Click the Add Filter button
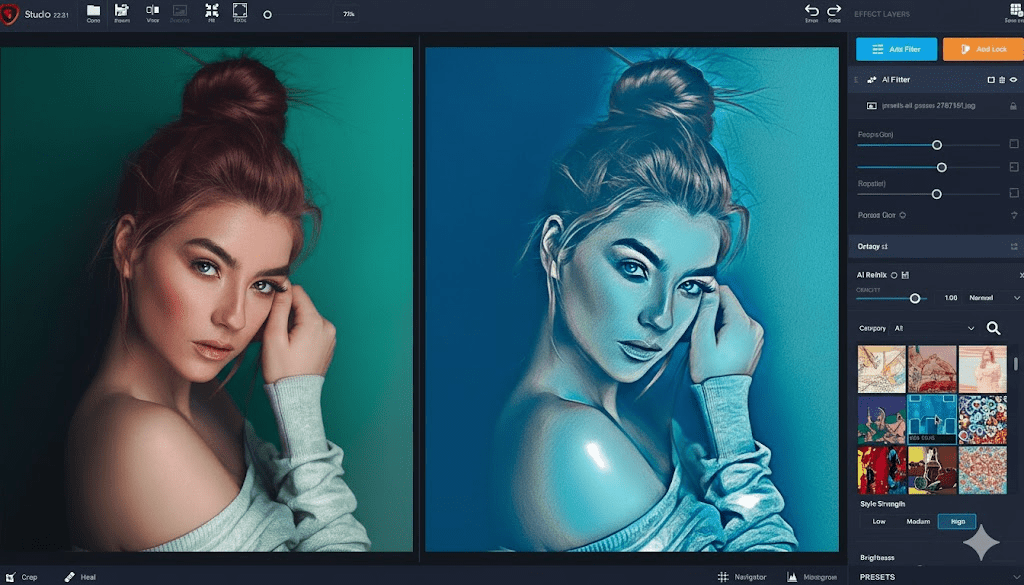Screen dimensions: 1024x585 895,48
